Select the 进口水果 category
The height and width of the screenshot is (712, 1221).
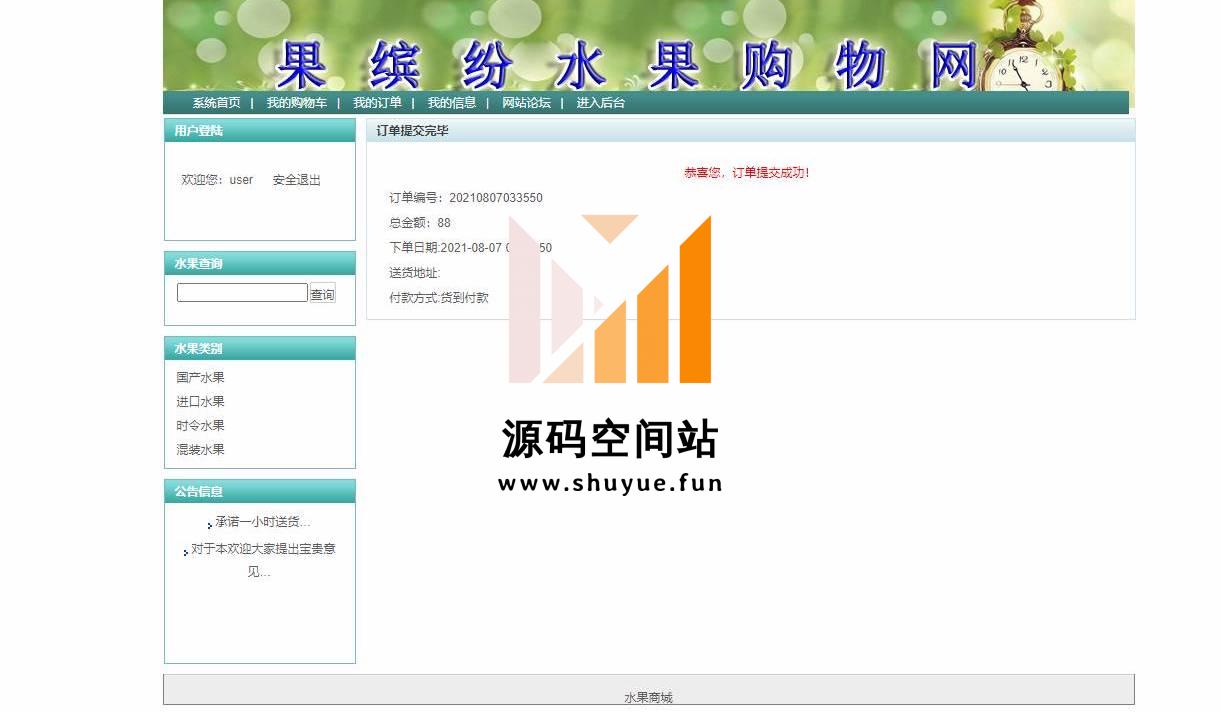pos(200,402)
